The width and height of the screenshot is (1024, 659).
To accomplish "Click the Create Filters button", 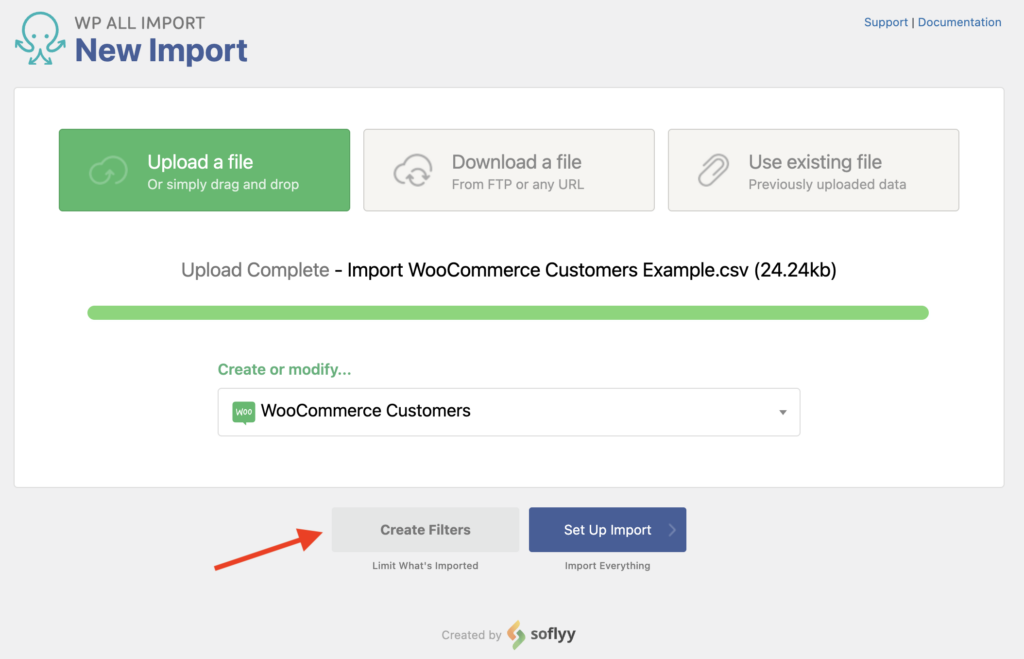I will 424,529.
